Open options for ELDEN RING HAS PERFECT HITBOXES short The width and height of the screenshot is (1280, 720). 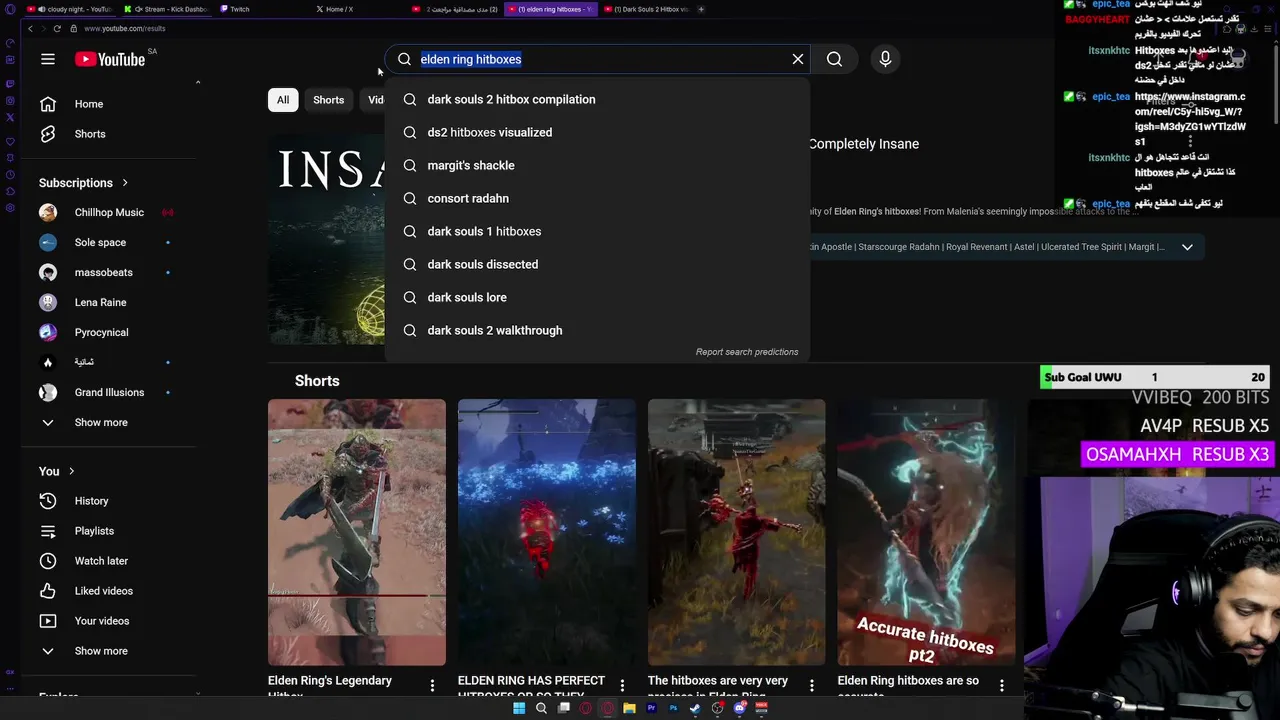pyautogui.click(x=622, y=686)
